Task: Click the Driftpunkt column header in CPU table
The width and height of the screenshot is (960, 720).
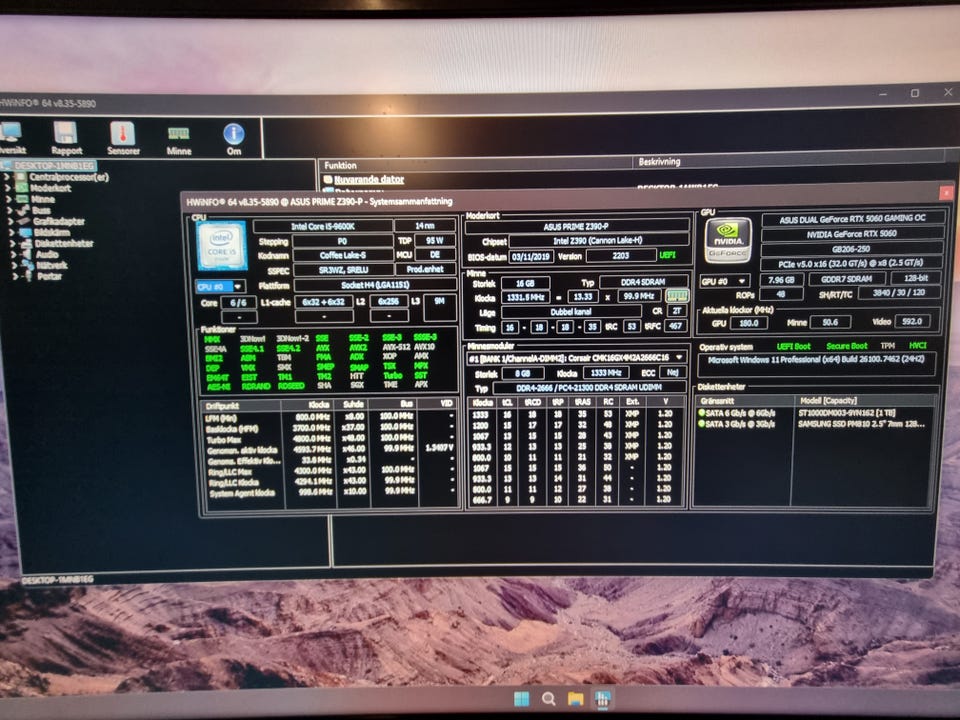Action: click(x=241, y=405)
